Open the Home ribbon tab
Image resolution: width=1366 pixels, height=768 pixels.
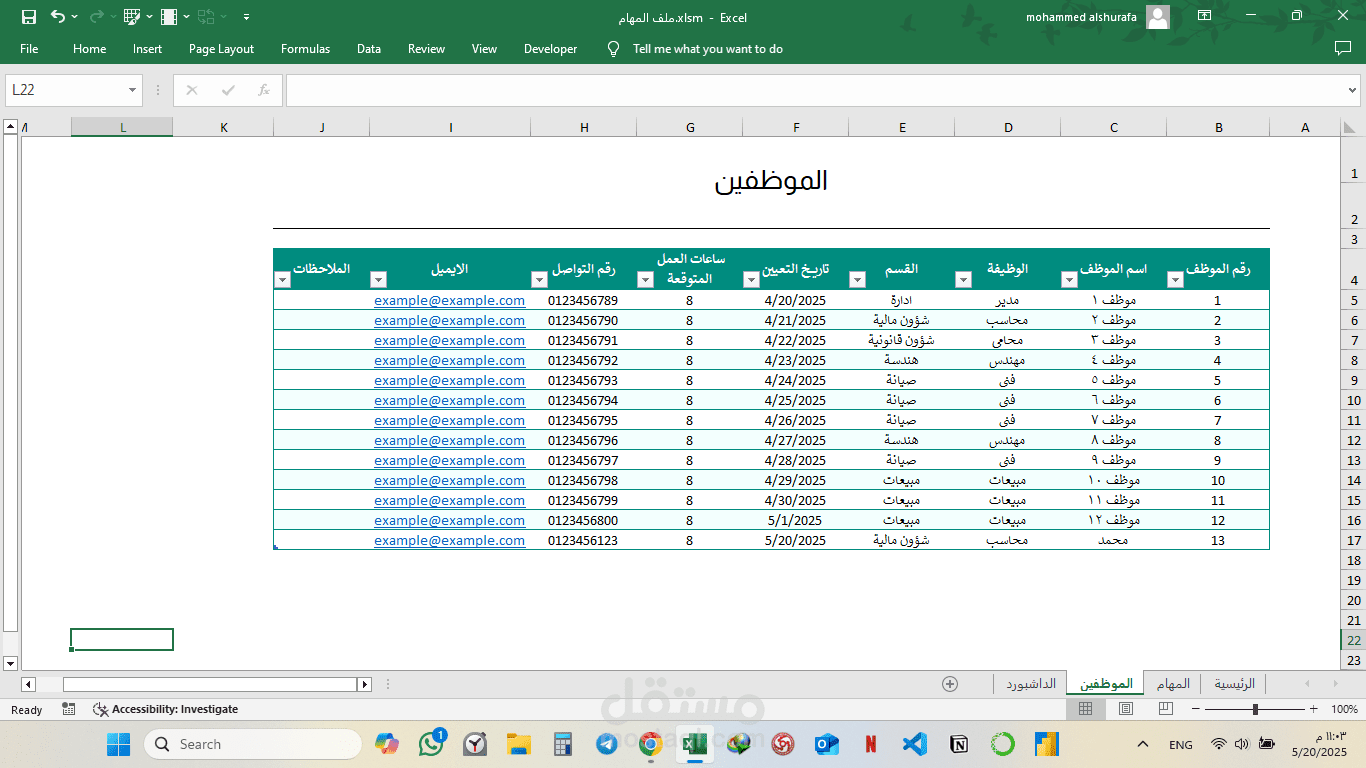[89, 49]
